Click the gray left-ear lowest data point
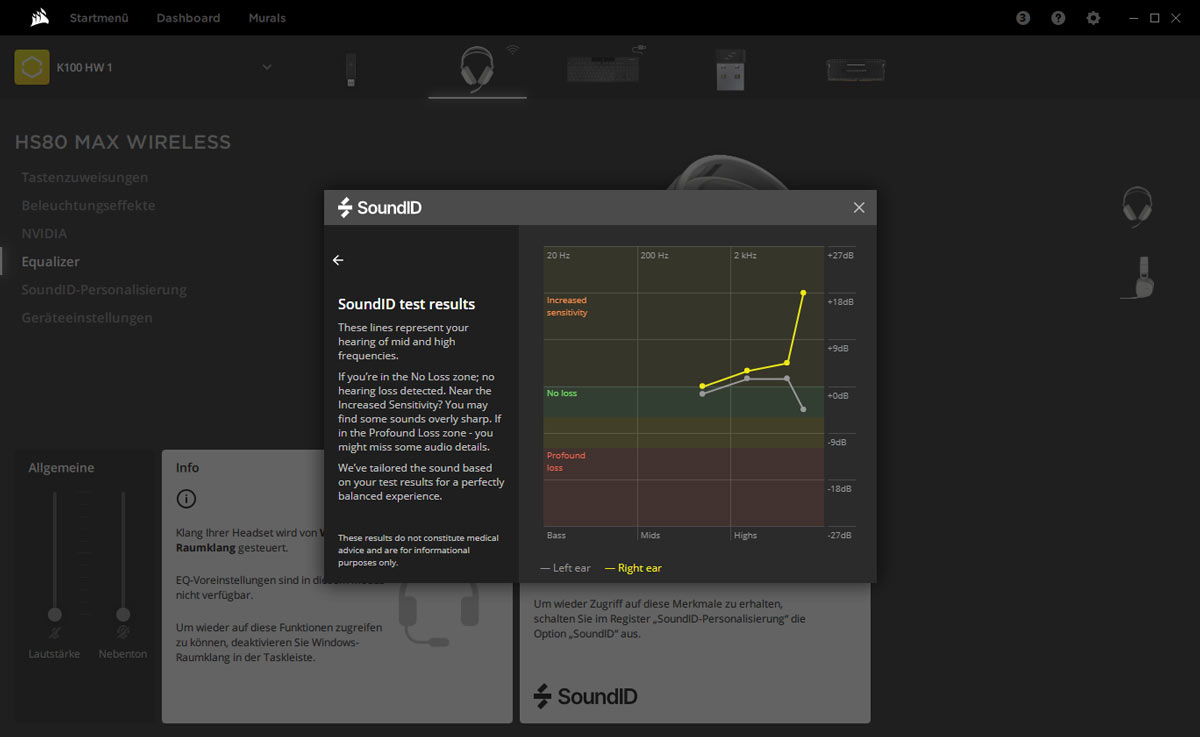The image size is (1200, 737). (x=803, y=409)
